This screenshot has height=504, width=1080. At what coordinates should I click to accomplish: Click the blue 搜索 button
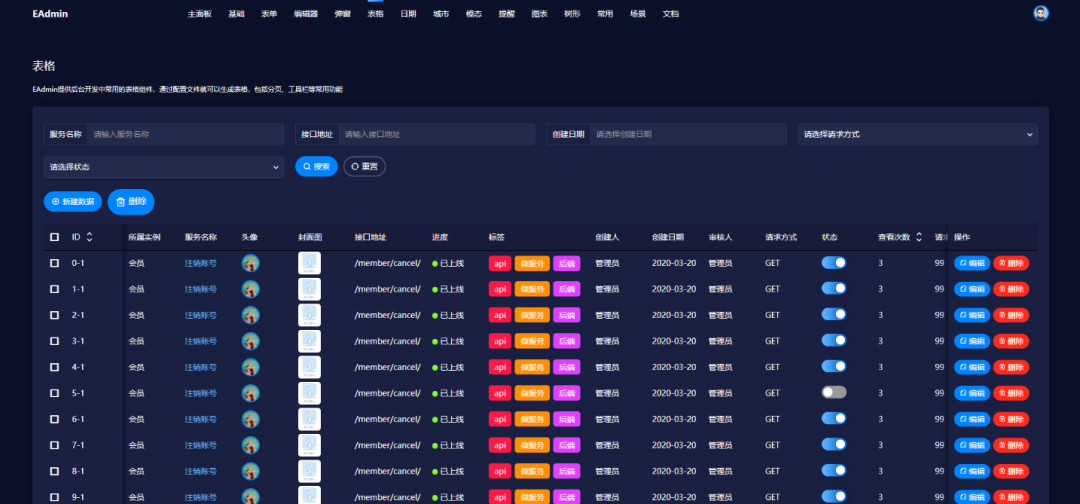coord(316,167)
